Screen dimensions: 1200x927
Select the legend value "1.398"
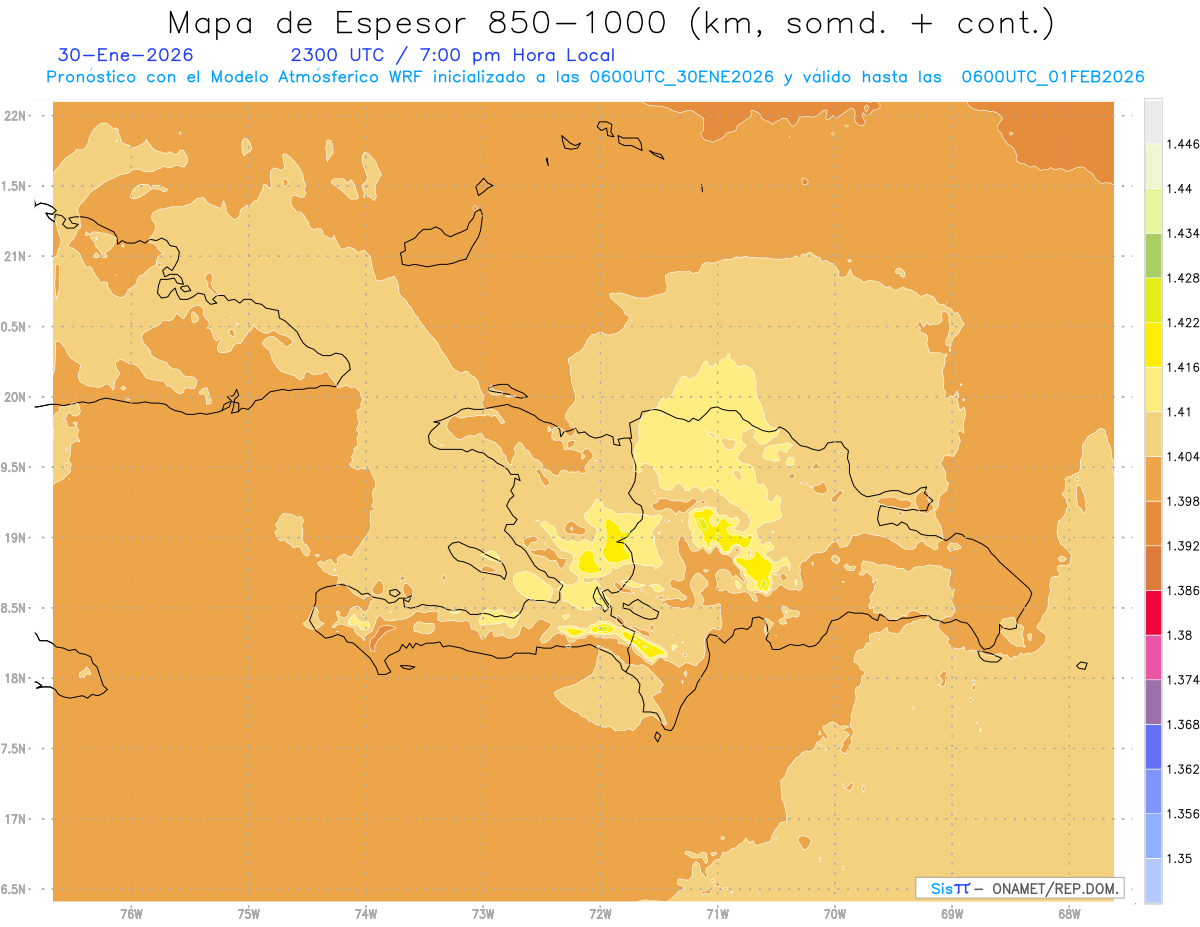tap(1183, 501)
